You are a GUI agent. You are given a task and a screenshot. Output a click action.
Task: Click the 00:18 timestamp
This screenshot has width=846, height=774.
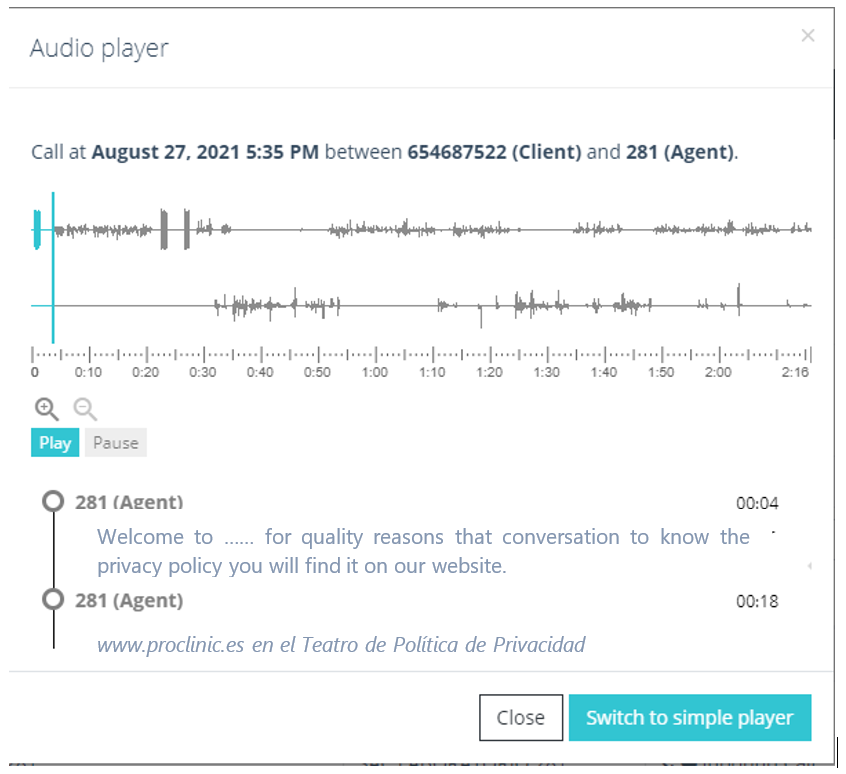[757, 601]
